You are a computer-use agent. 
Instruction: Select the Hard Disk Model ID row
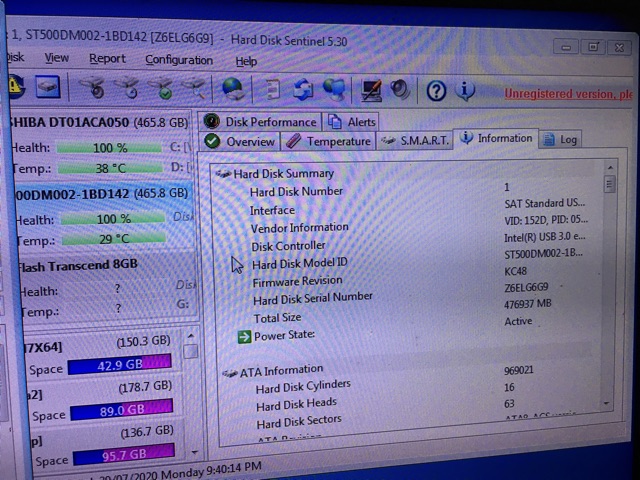[x=300, y=264]
